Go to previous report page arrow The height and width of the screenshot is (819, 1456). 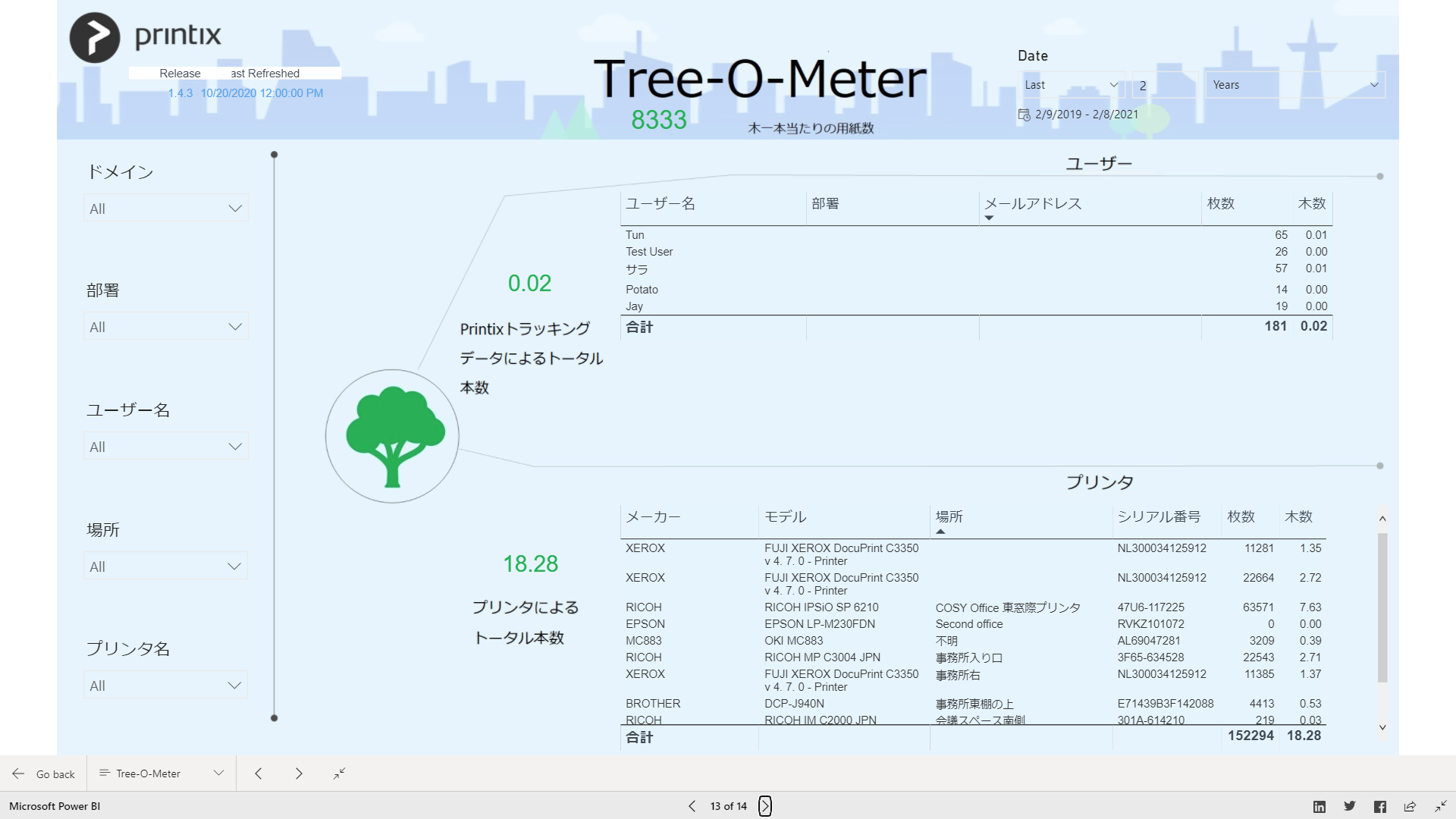click(259, 773)
